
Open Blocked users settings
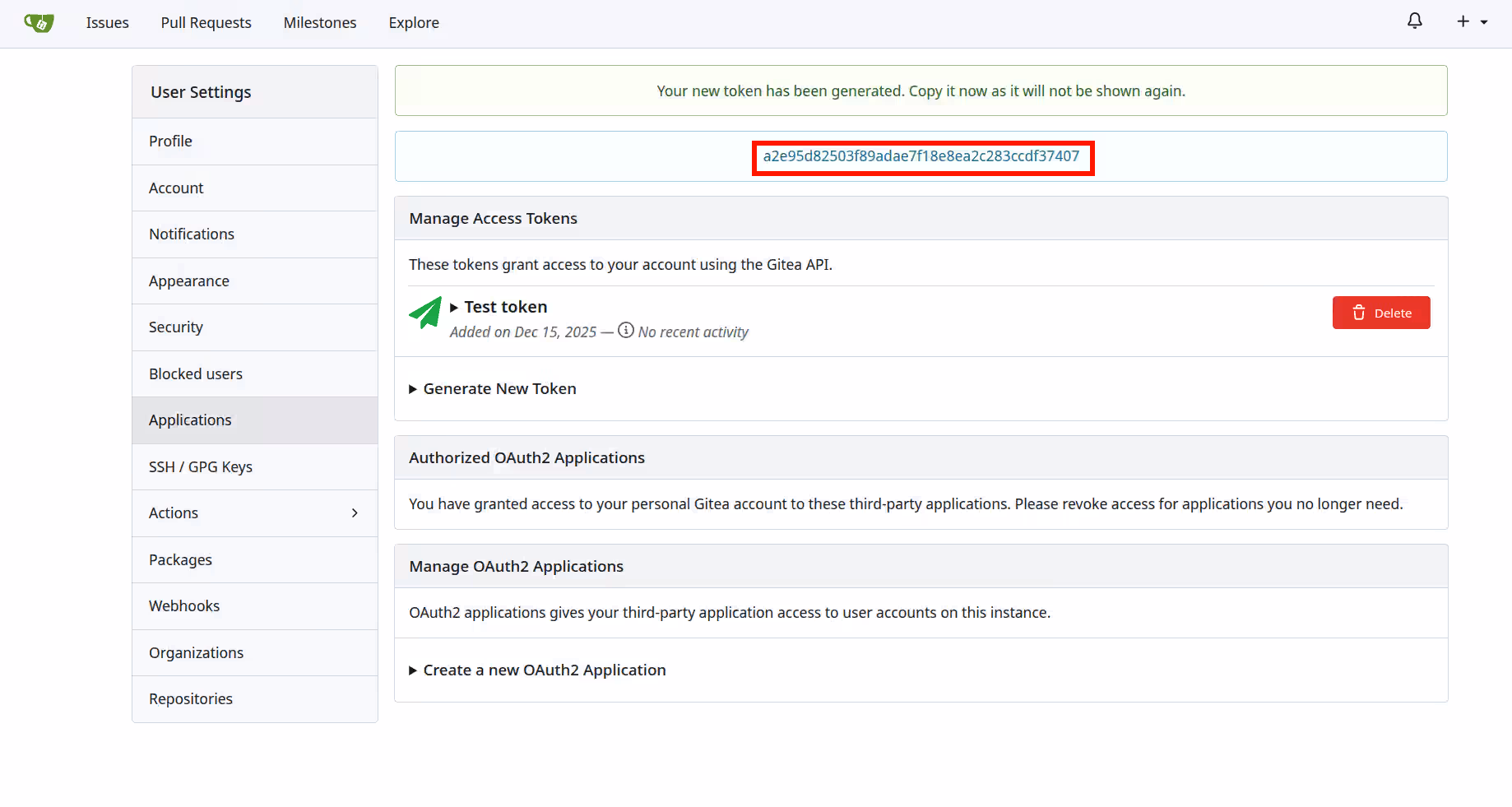(195, 374)
